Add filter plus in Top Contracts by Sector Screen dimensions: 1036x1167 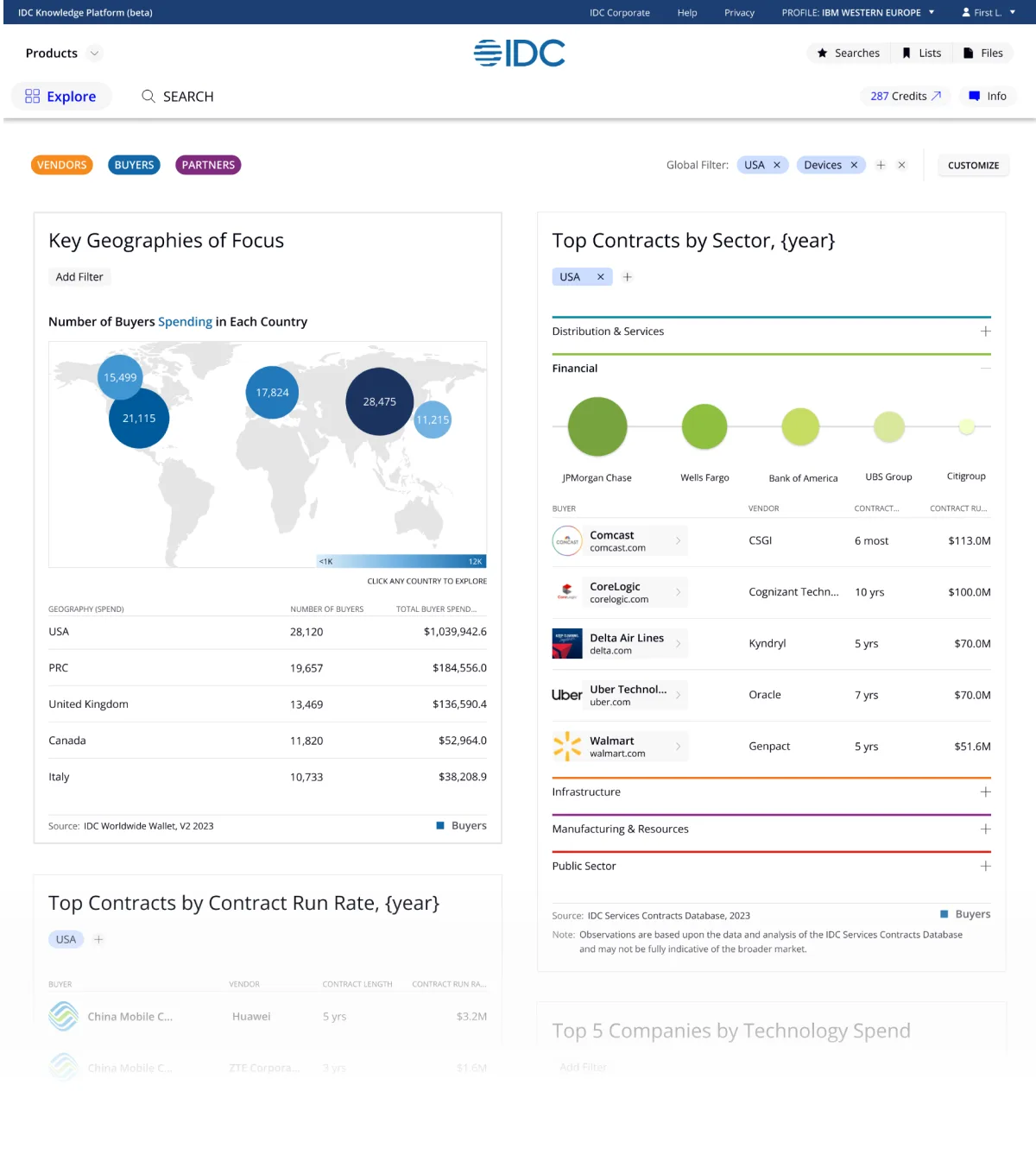628,277
